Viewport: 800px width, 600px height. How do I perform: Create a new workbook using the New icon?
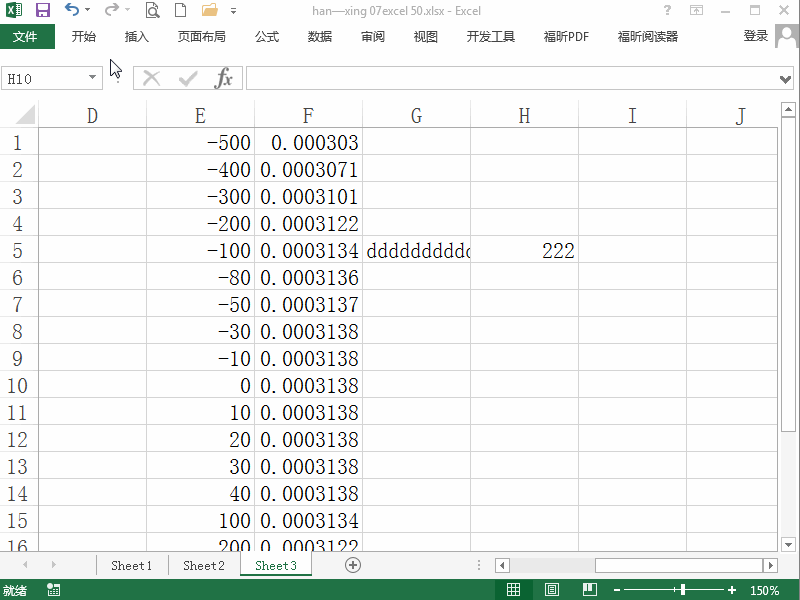[x=180, y=10]
